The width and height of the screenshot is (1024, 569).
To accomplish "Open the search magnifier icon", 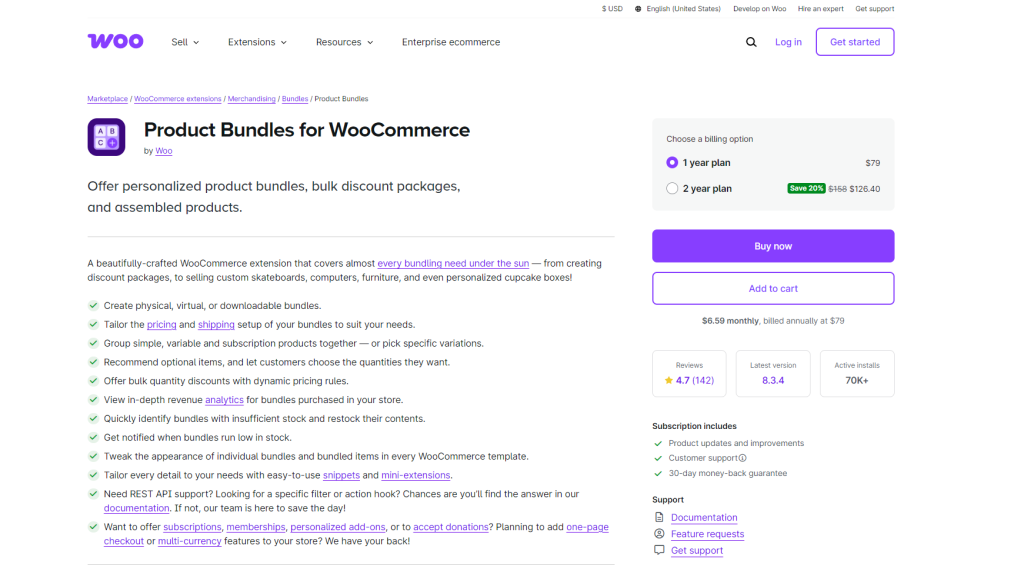I will point(751,42).
